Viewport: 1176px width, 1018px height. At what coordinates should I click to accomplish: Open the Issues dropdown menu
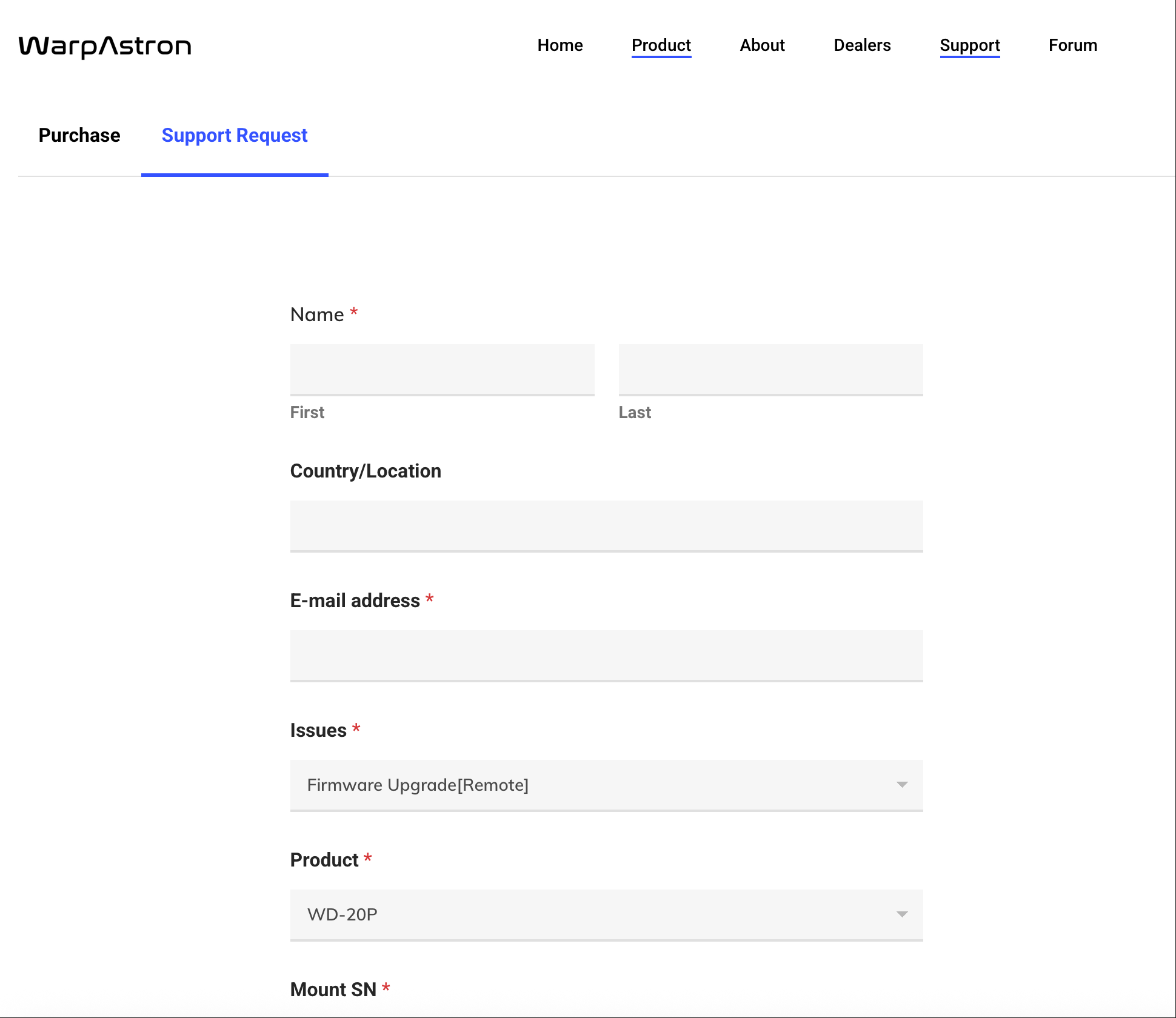click(x=594, y=785)
